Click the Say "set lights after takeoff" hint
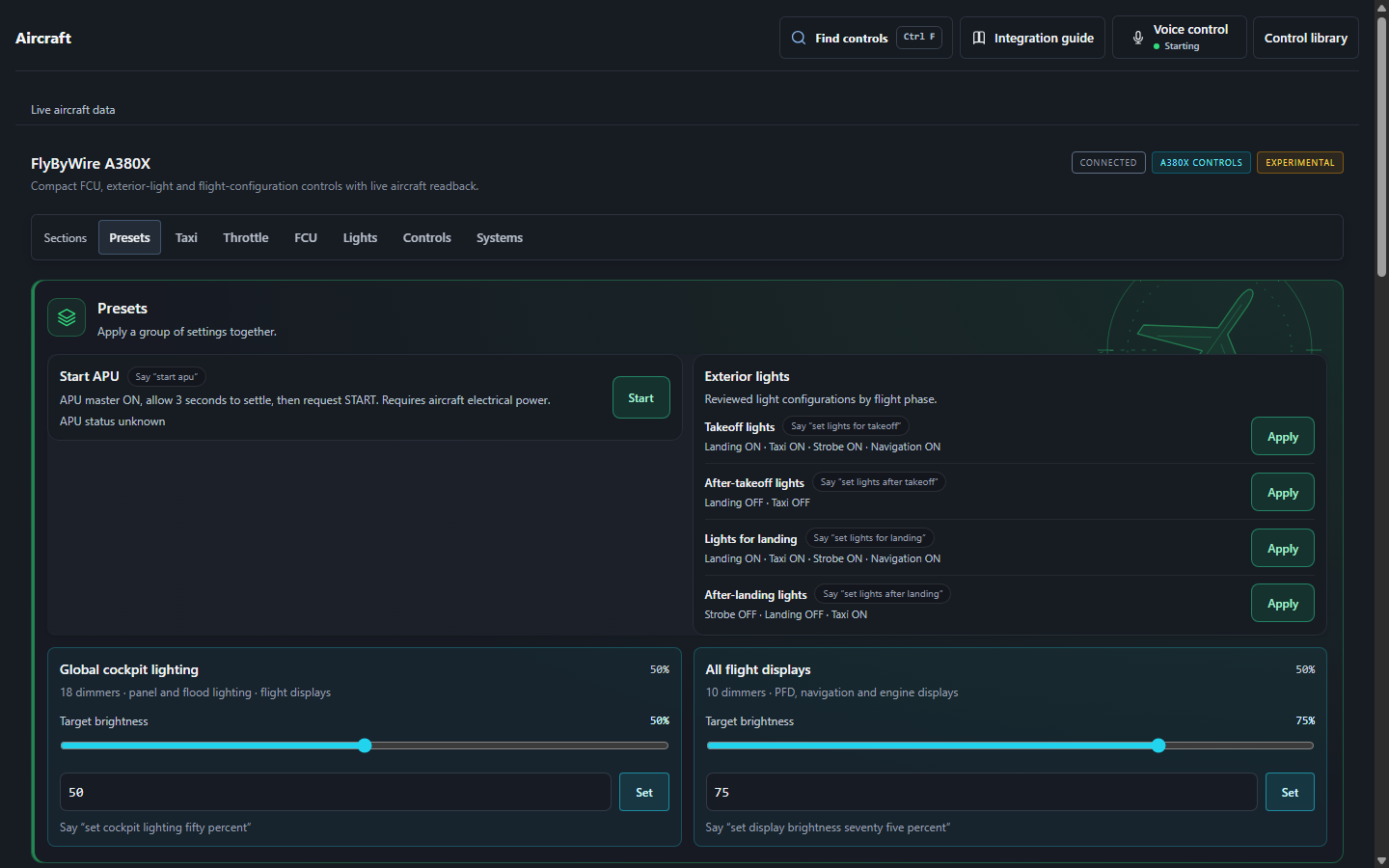 coord(879,482)
